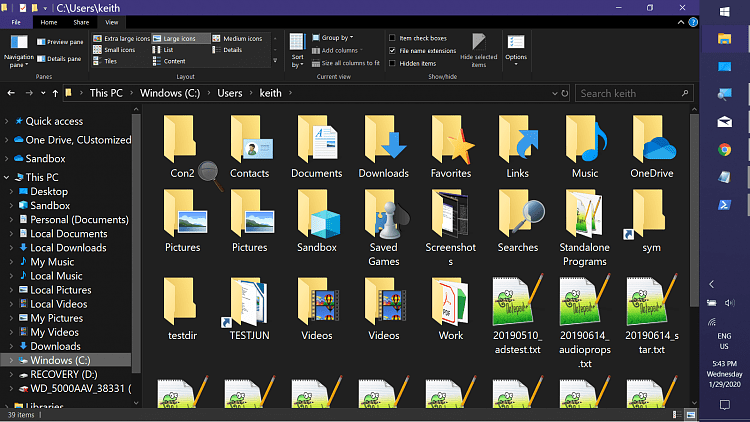Open the Sort by menu
The height and width of the screenshot is (422, 750).
pos(297,51)
